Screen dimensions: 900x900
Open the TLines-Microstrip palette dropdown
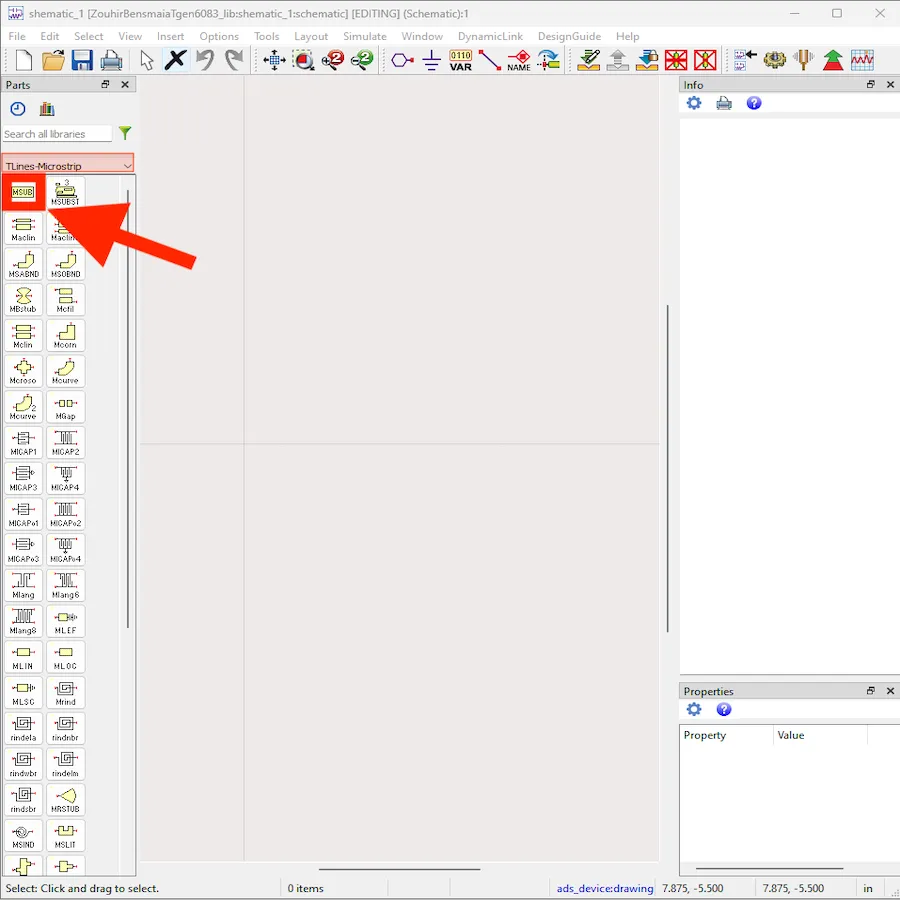click(x=68, y=165)
